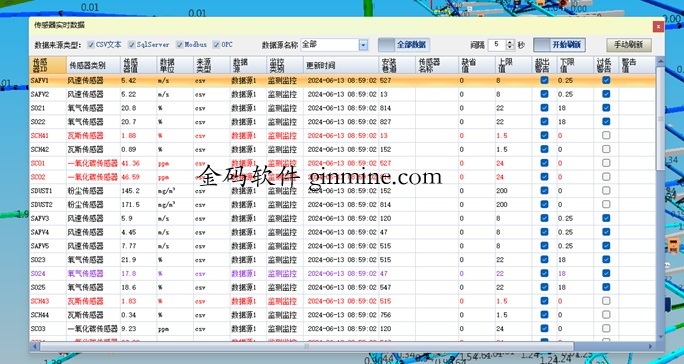Image resolution: width=684 pixels, height=364 pixels.
Task: Uncheck 过低警告 for row SO24
Action: (606, 273)
